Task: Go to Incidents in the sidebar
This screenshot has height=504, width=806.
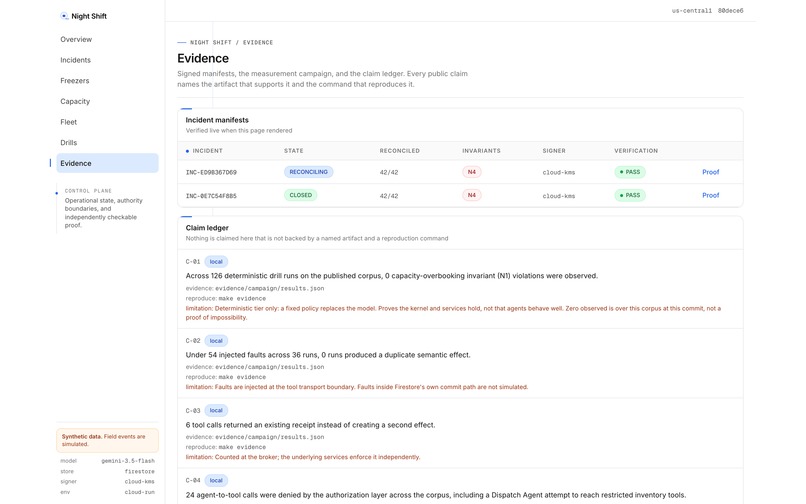Action: point(76,60)
